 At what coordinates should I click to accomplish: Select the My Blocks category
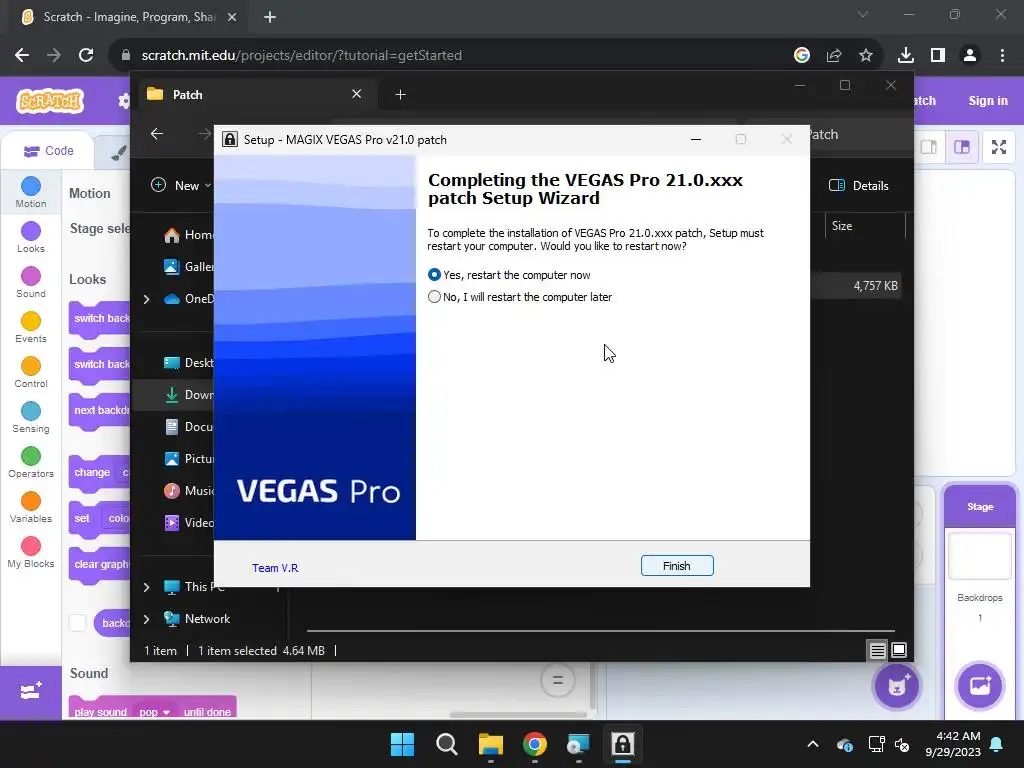[31, 553]
